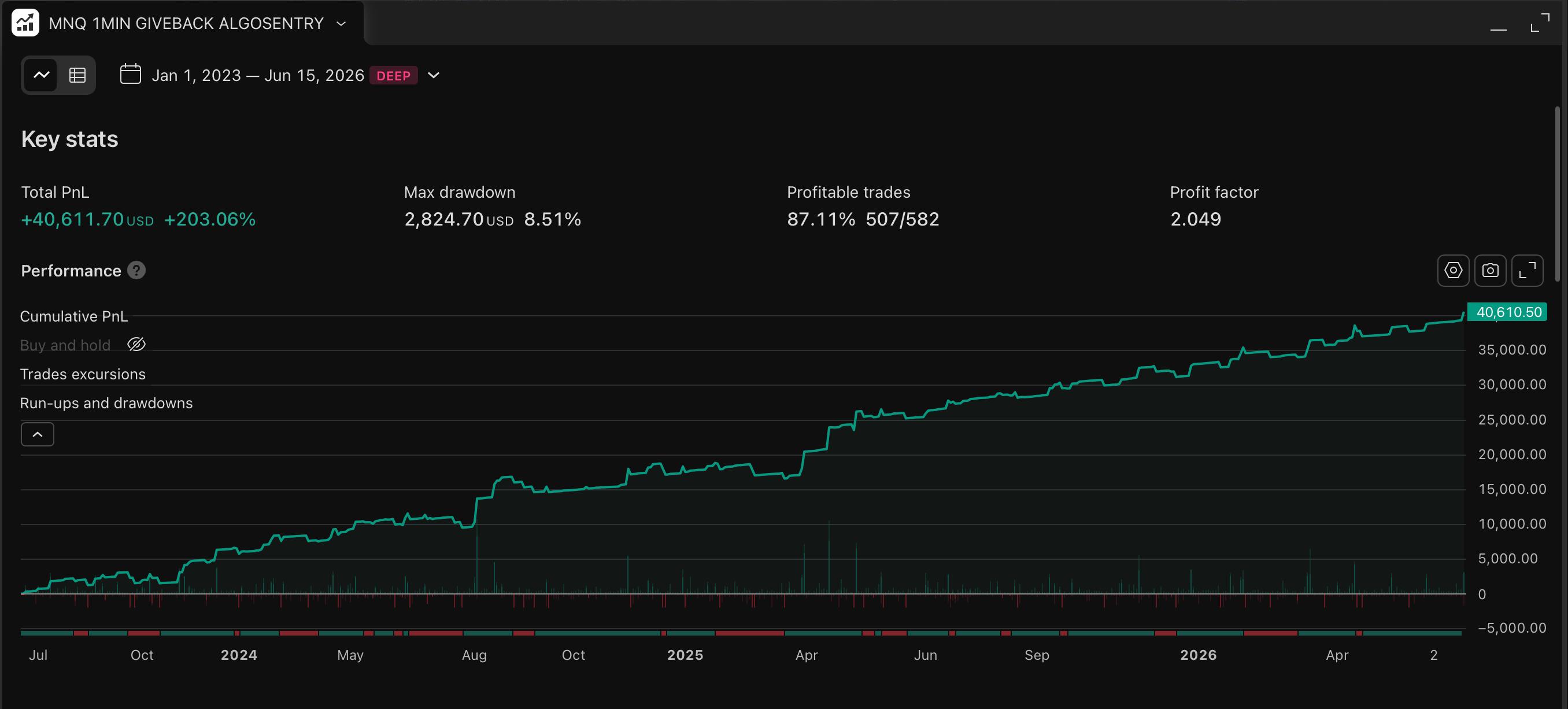The height and width of the screenshot is (709, 1568).
Task: Click the 20,000.00 axis label
Action: (1512, 455)
